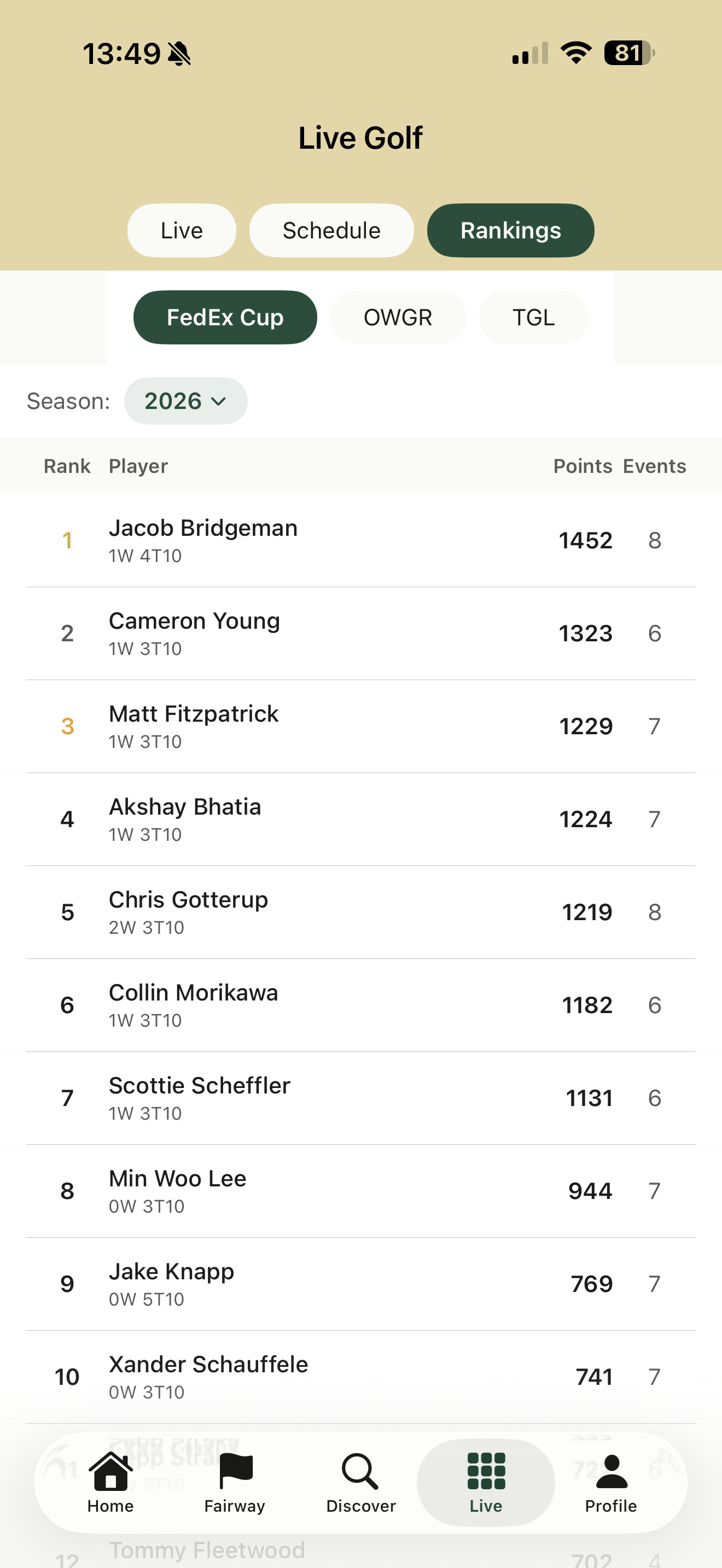Tap the Discover magnifier icon
The width and height of the screenshot is (722, 1568).
tap(360, 1472)
